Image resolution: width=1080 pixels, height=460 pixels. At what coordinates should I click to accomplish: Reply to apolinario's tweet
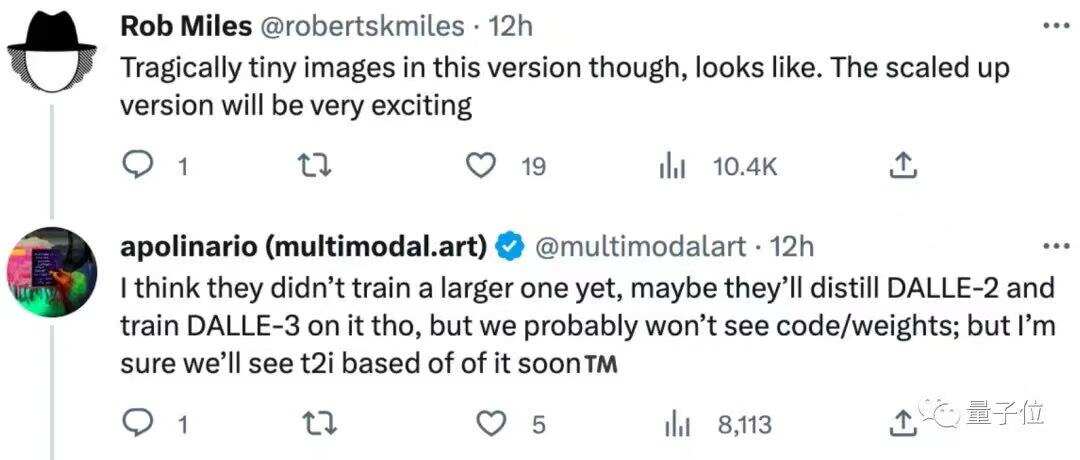(x=137, y=425)
